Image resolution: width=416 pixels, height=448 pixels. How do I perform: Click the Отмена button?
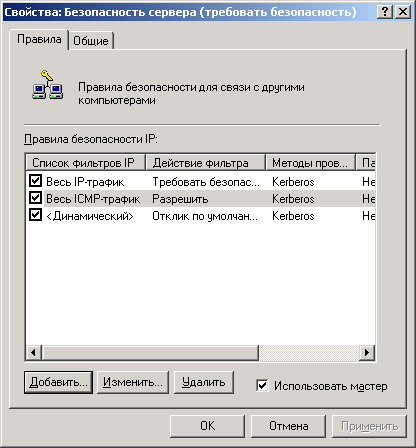[x=288, y=426]
